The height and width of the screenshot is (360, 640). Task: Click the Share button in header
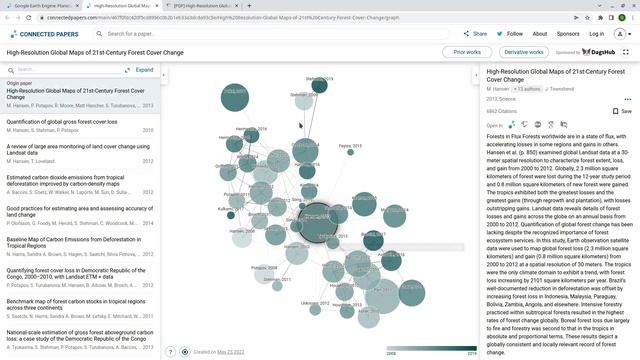(475, 34)
